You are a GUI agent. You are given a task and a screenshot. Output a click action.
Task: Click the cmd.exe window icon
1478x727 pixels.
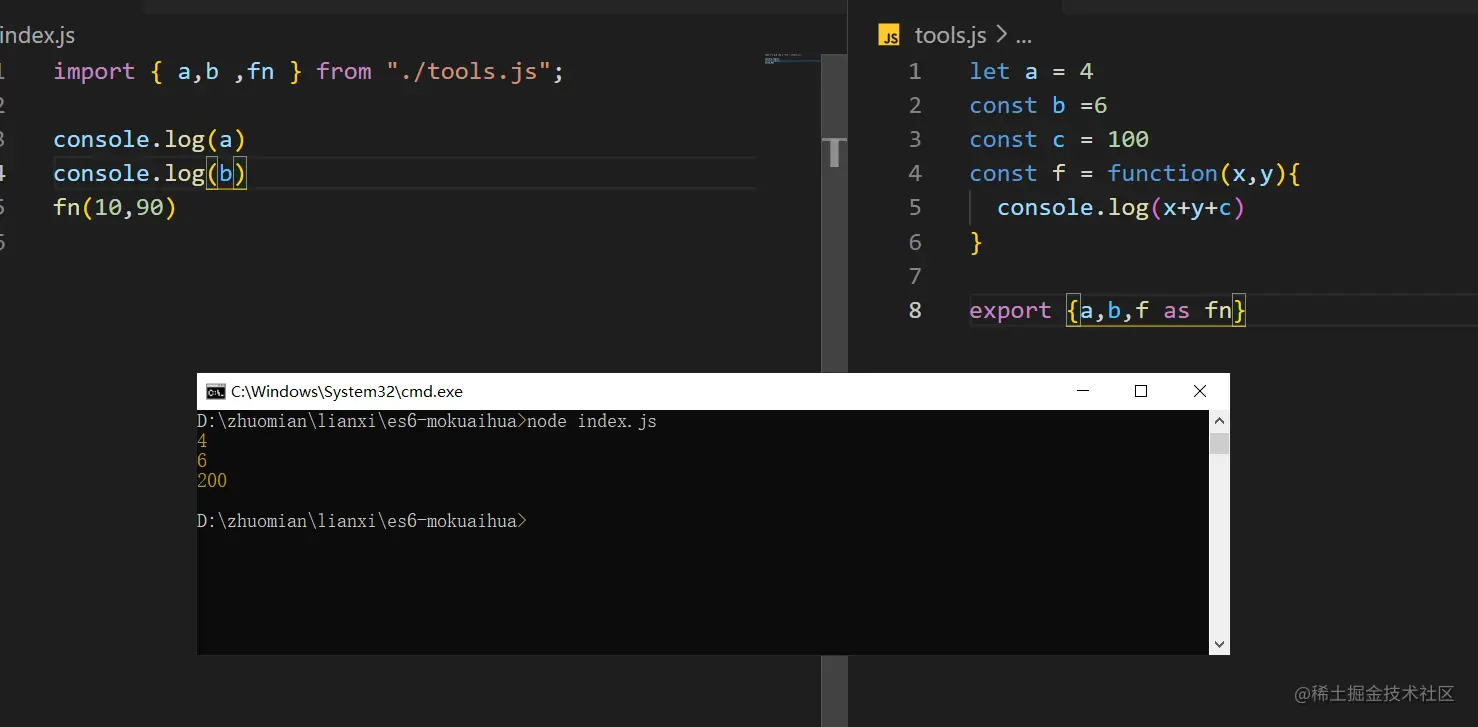click(215, 391)
